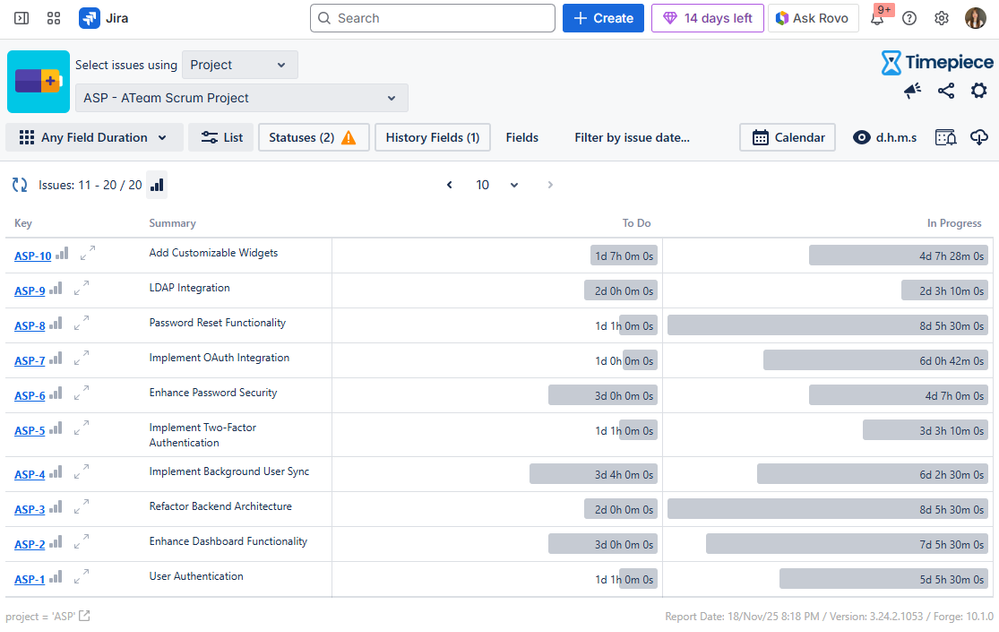Screen dimensions: 999x632
Task: Open the Statuses (2) menu
Action: [313, 138]
